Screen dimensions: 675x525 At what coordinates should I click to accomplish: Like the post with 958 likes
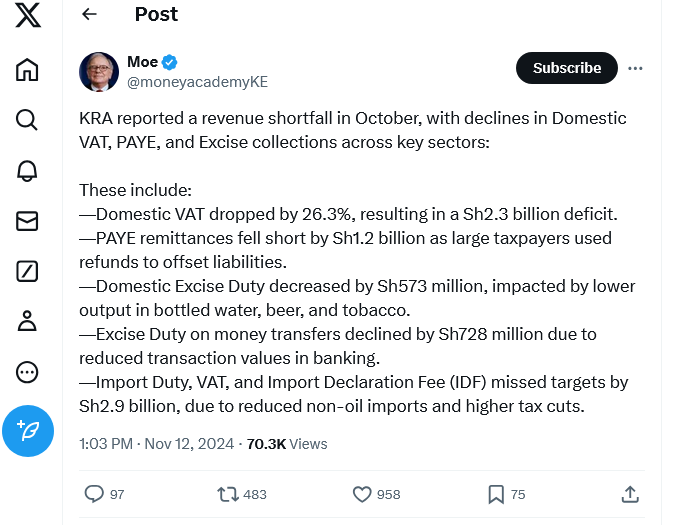[x=362, y=494]
